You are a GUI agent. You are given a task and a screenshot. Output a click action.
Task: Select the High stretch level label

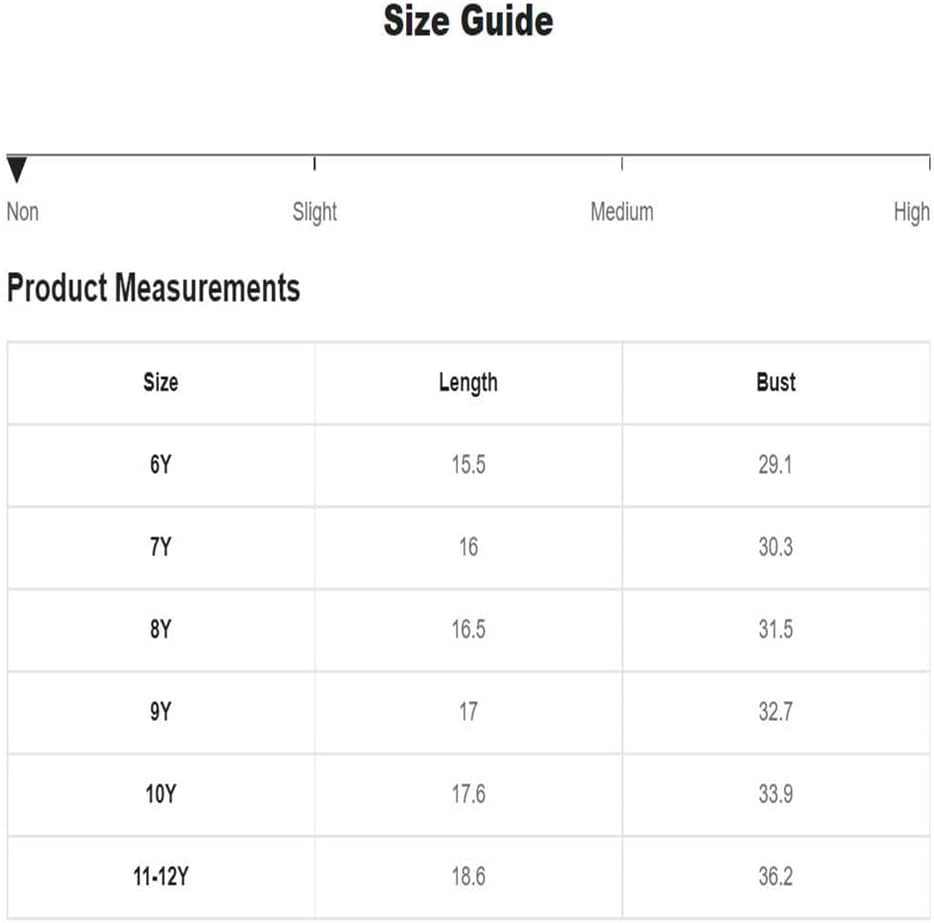[911, 212]
